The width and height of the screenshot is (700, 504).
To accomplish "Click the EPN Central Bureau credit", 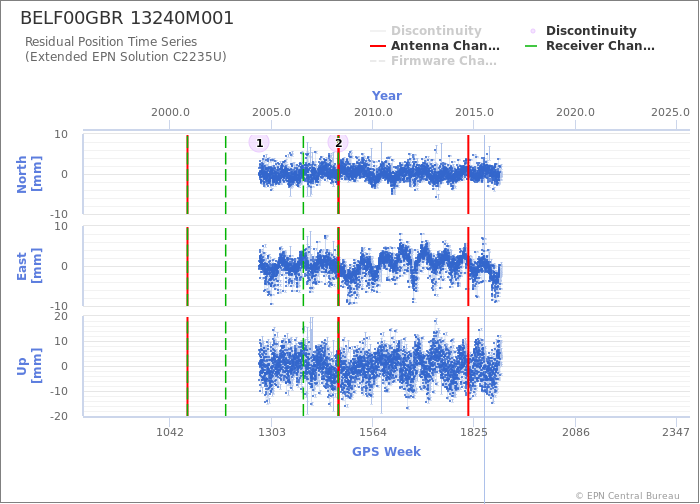I will point(627,496).
